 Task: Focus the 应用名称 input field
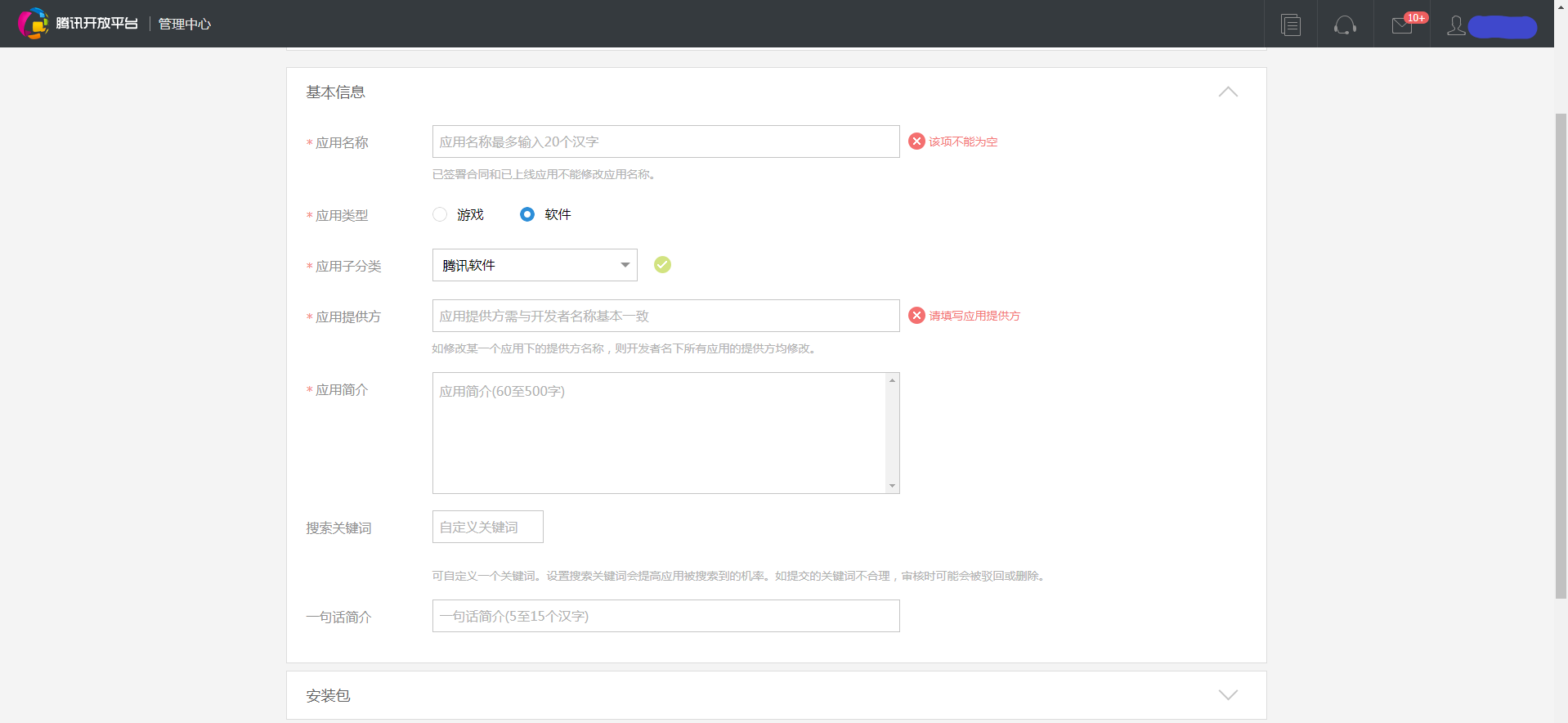point(665,141)
